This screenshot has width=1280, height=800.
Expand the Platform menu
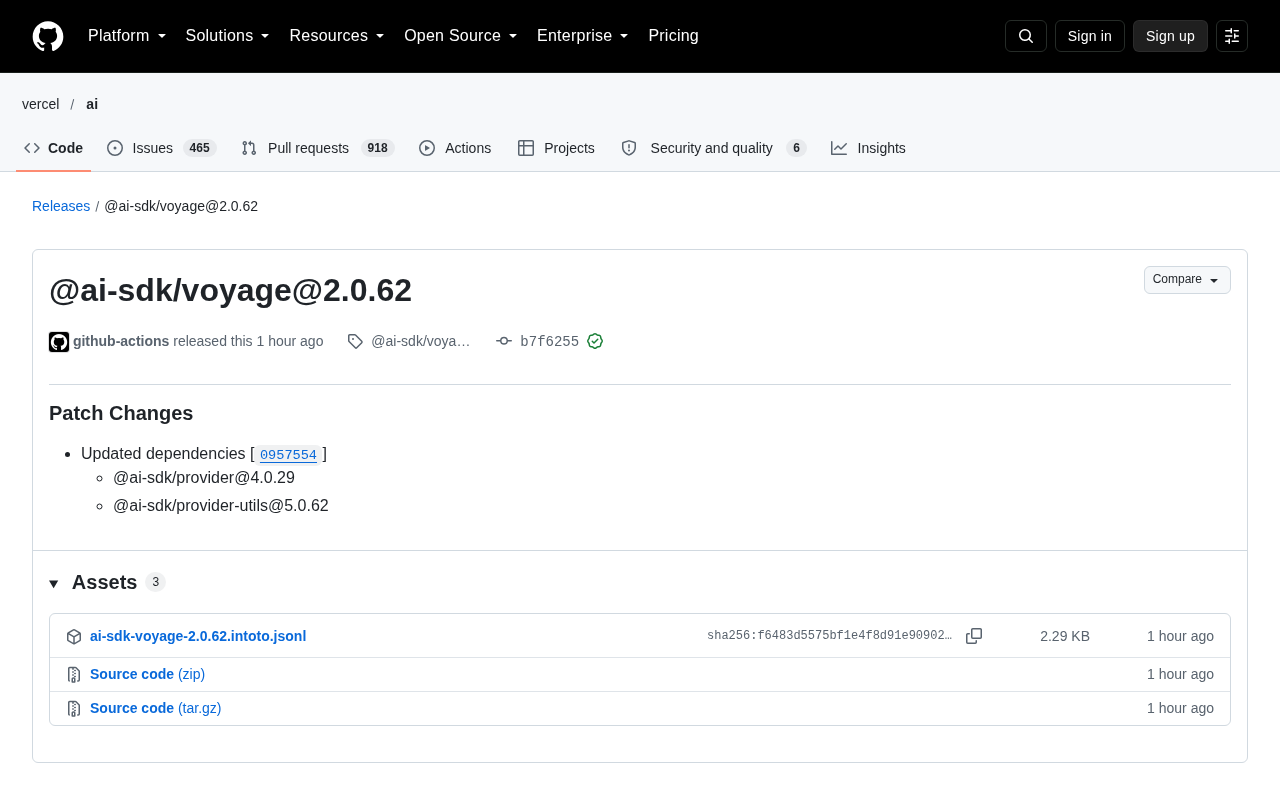127,36
